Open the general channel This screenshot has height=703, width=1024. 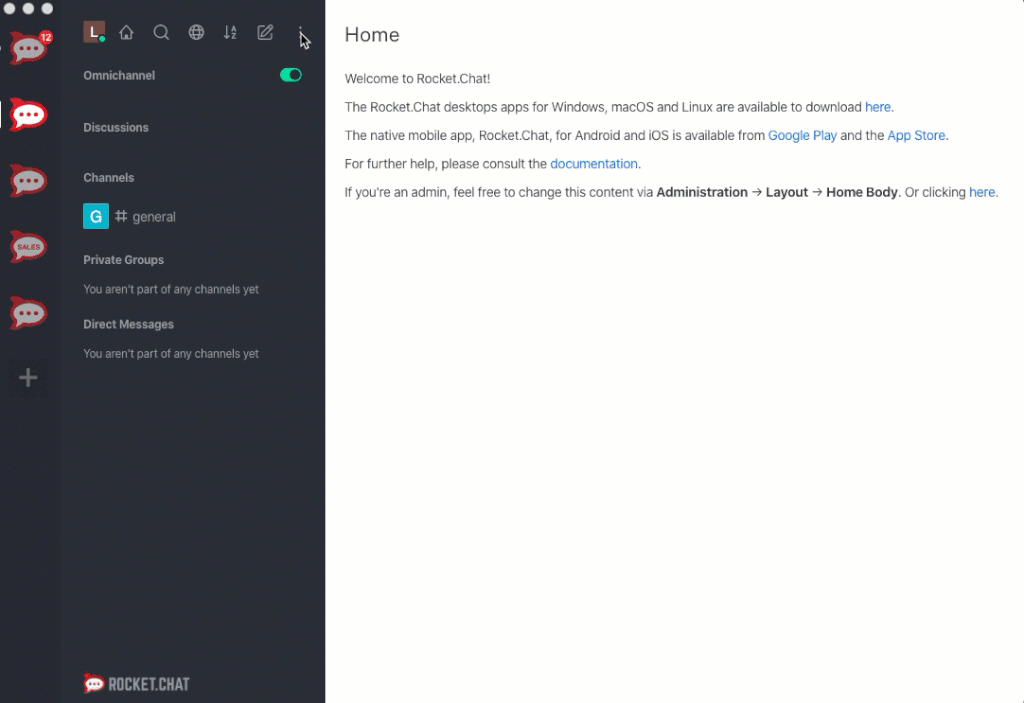[x=193, y=216]
